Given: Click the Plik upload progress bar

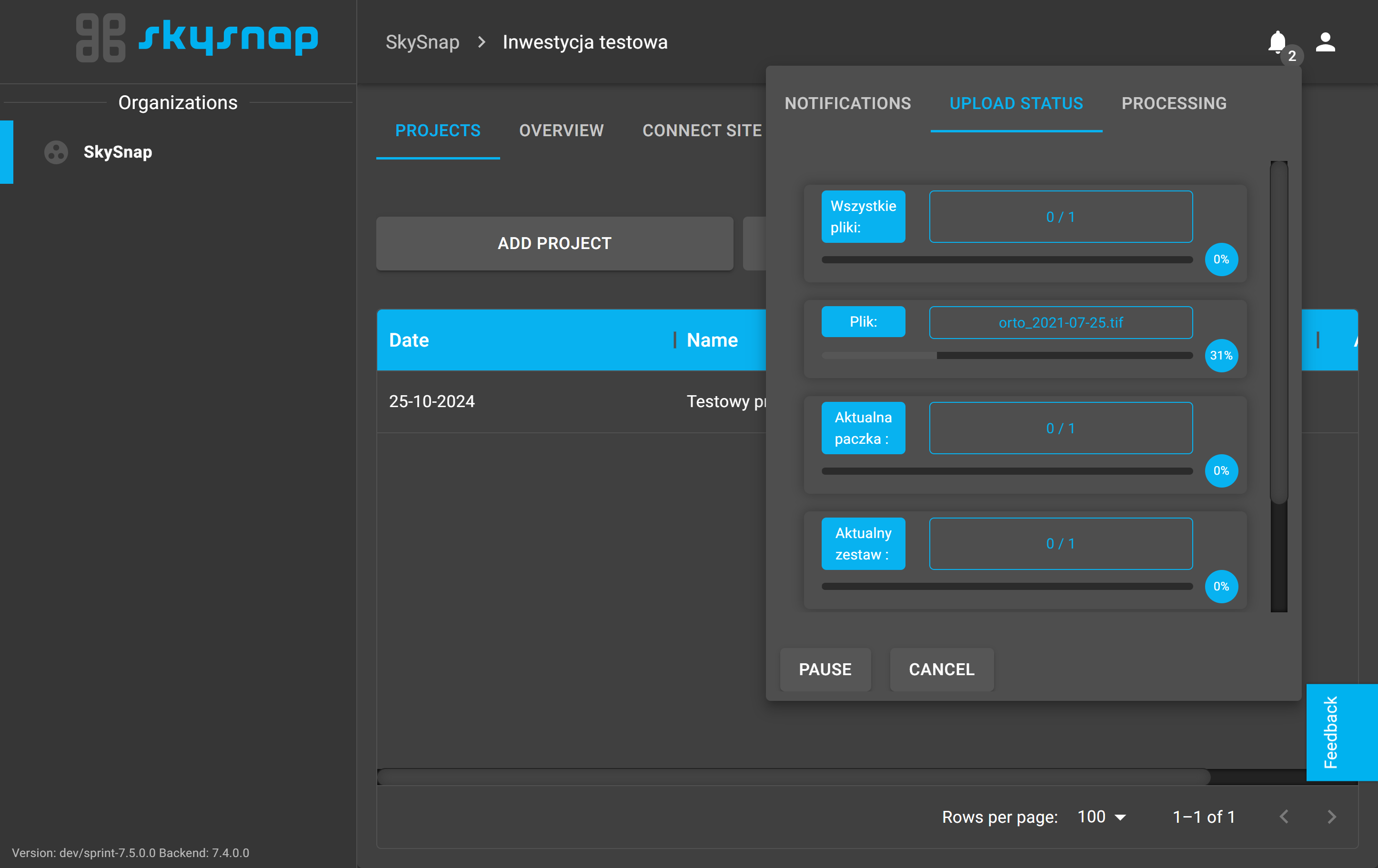Looking at the screenshot, I should [1006, 356].
